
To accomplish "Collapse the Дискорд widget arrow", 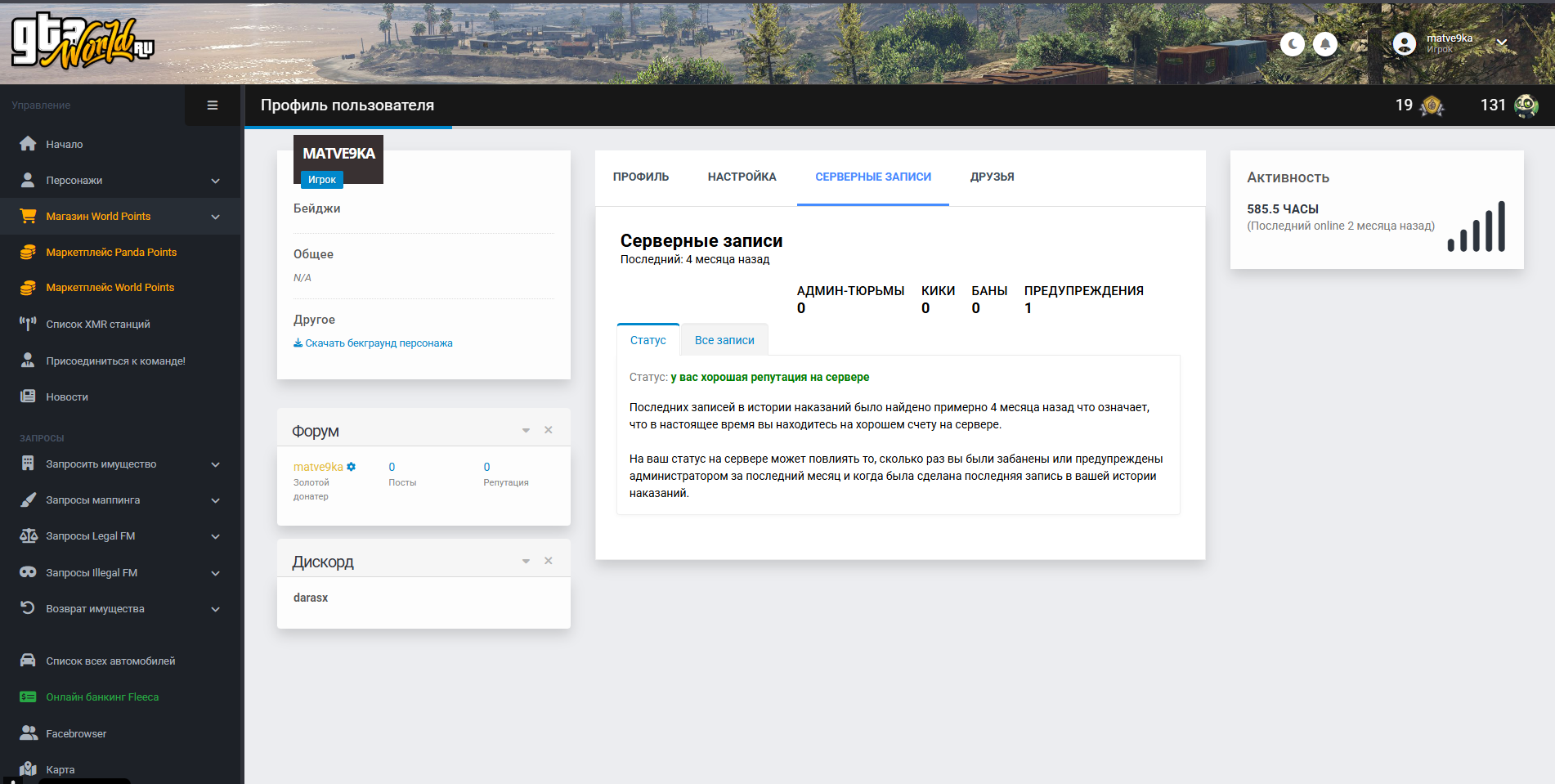I will click(x=526, y=561).
